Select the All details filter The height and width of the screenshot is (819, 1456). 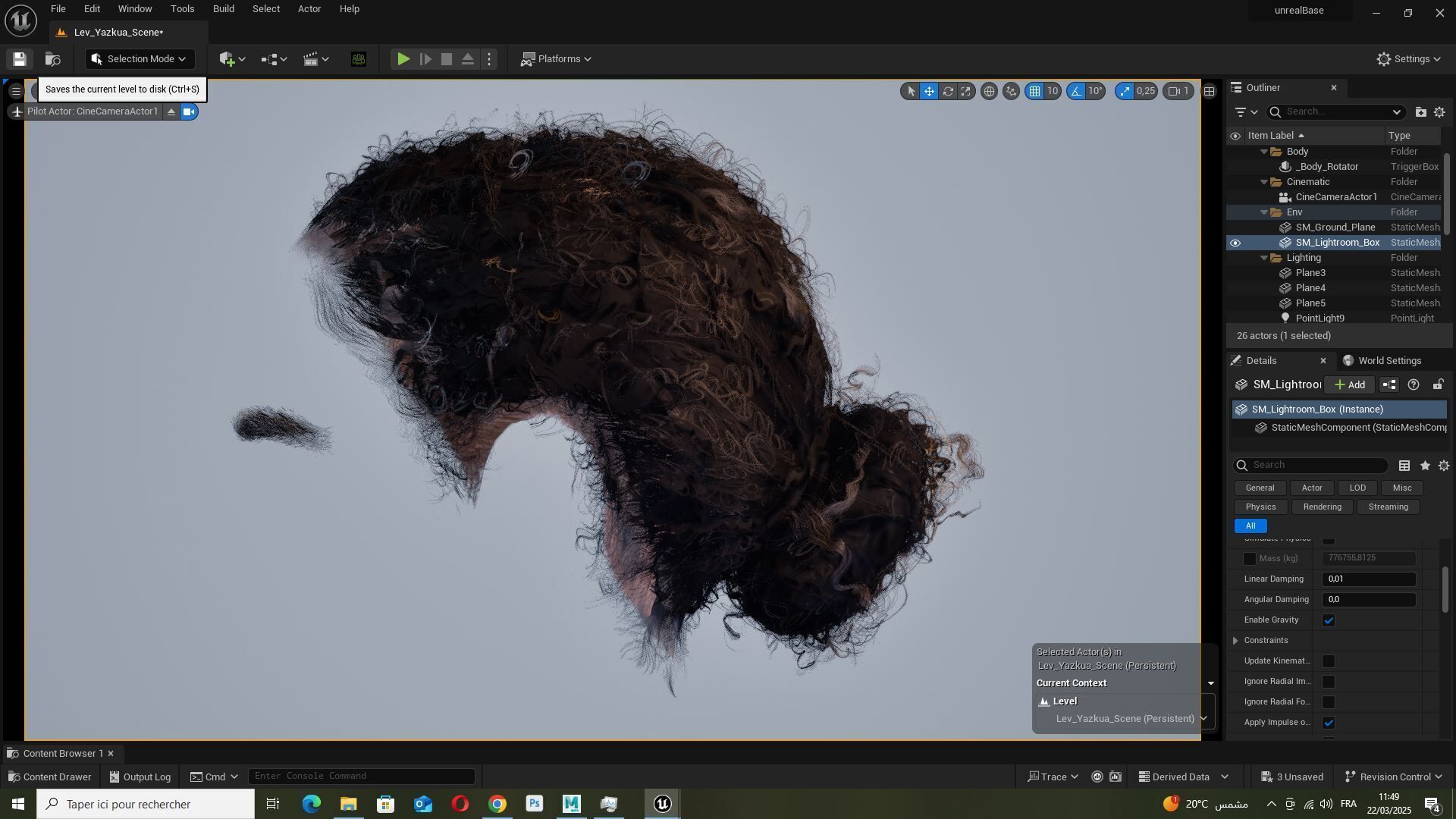1250,526
